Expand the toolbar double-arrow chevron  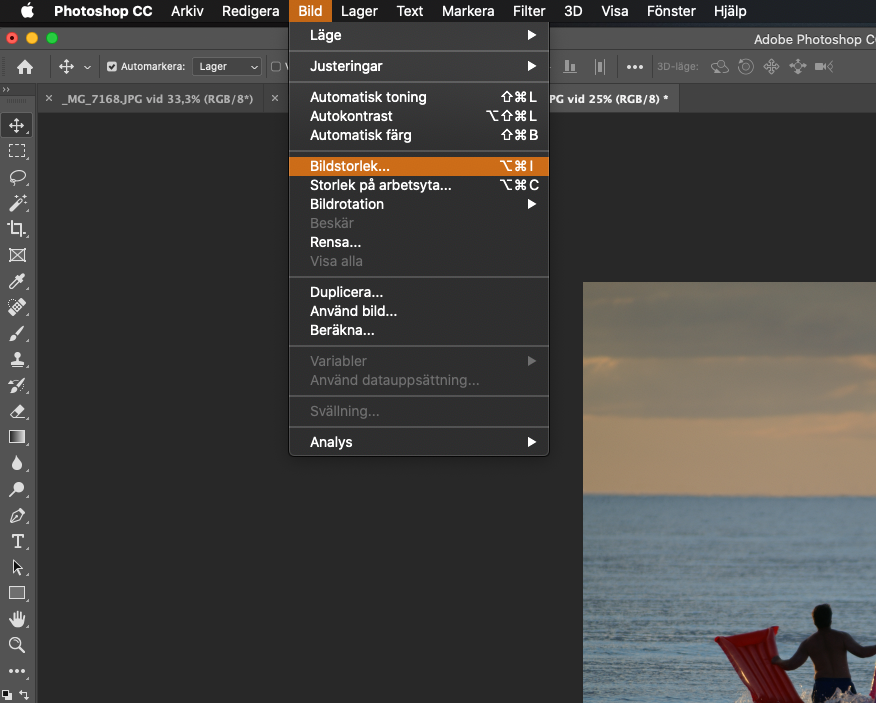6,89
